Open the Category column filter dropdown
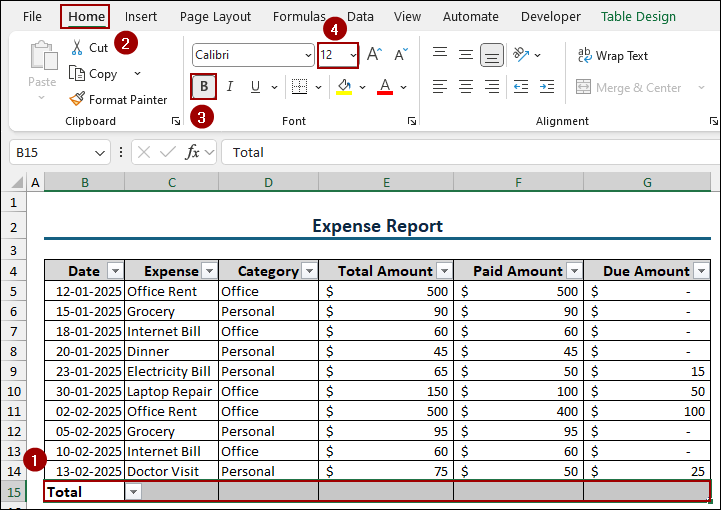 click(308, 271)
